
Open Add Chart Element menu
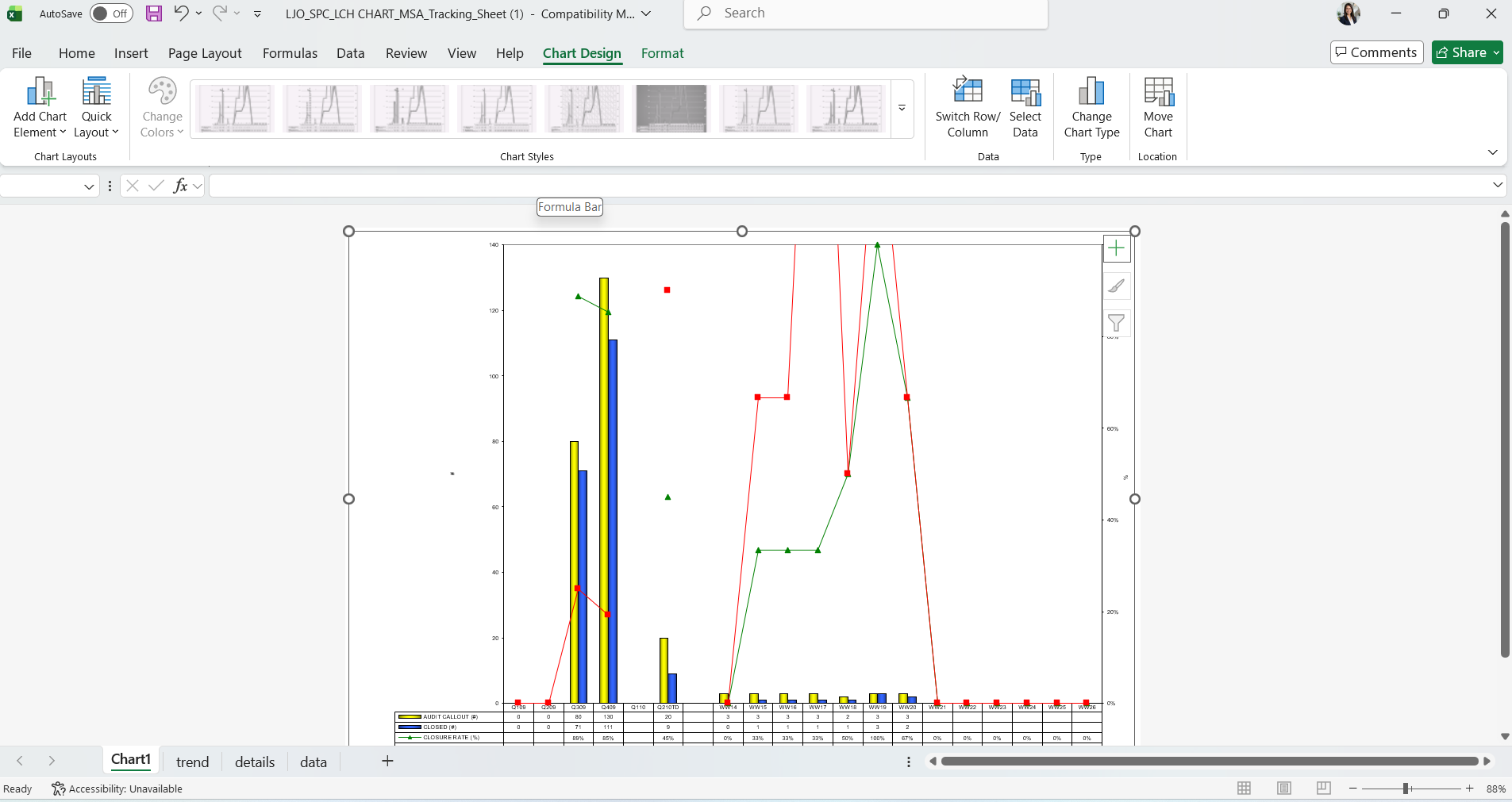tap(40, 108)
